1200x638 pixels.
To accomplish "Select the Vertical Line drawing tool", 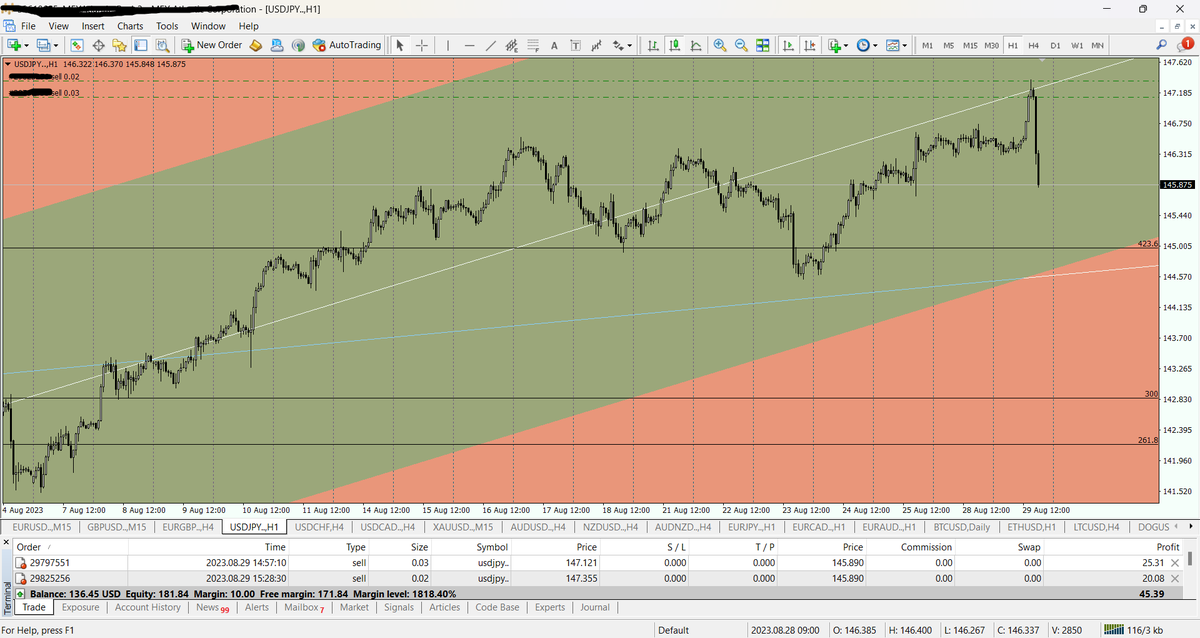I will coord(447,45).
